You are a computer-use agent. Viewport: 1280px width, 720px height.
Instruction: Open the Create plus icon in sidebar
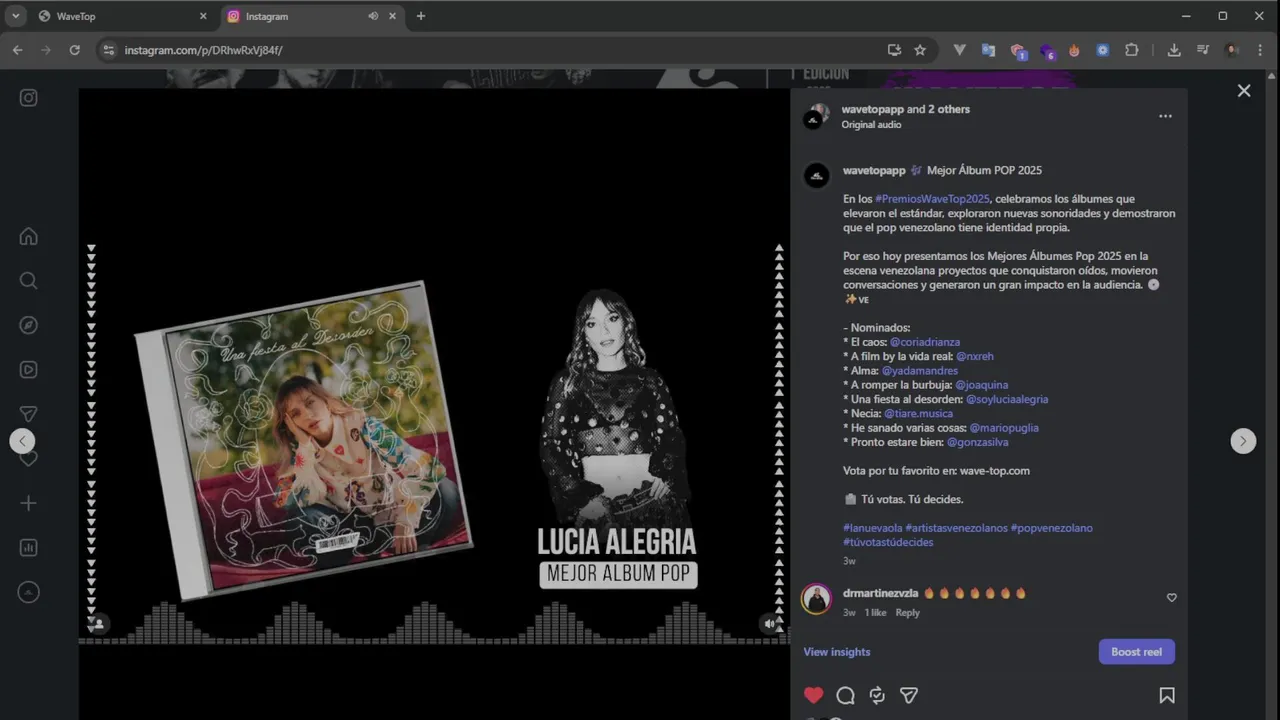tap(29, 503)
